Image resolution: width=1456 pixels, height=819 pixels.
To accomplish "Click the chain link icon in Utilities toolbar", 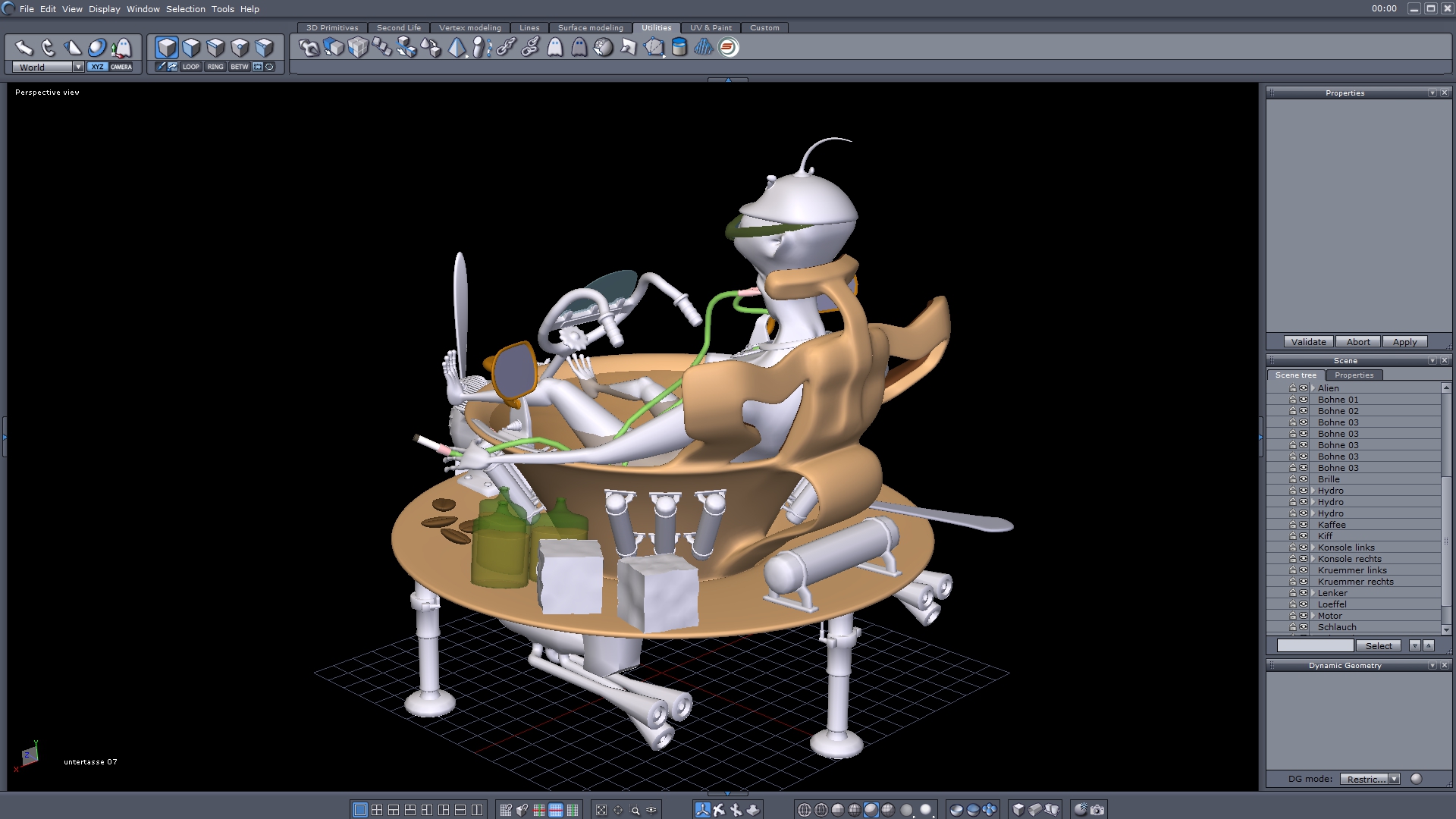I will [x=506, y=48].
